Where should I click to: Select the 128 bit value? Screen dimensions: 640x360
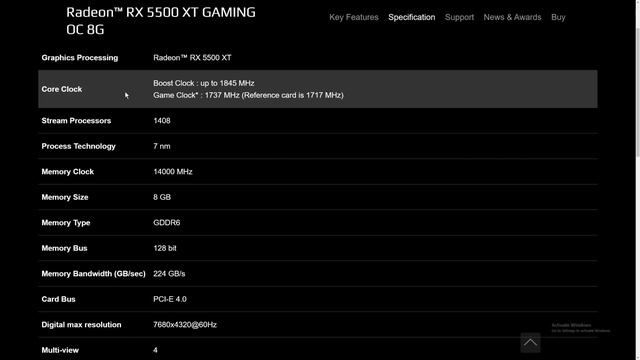coord(164,248)
